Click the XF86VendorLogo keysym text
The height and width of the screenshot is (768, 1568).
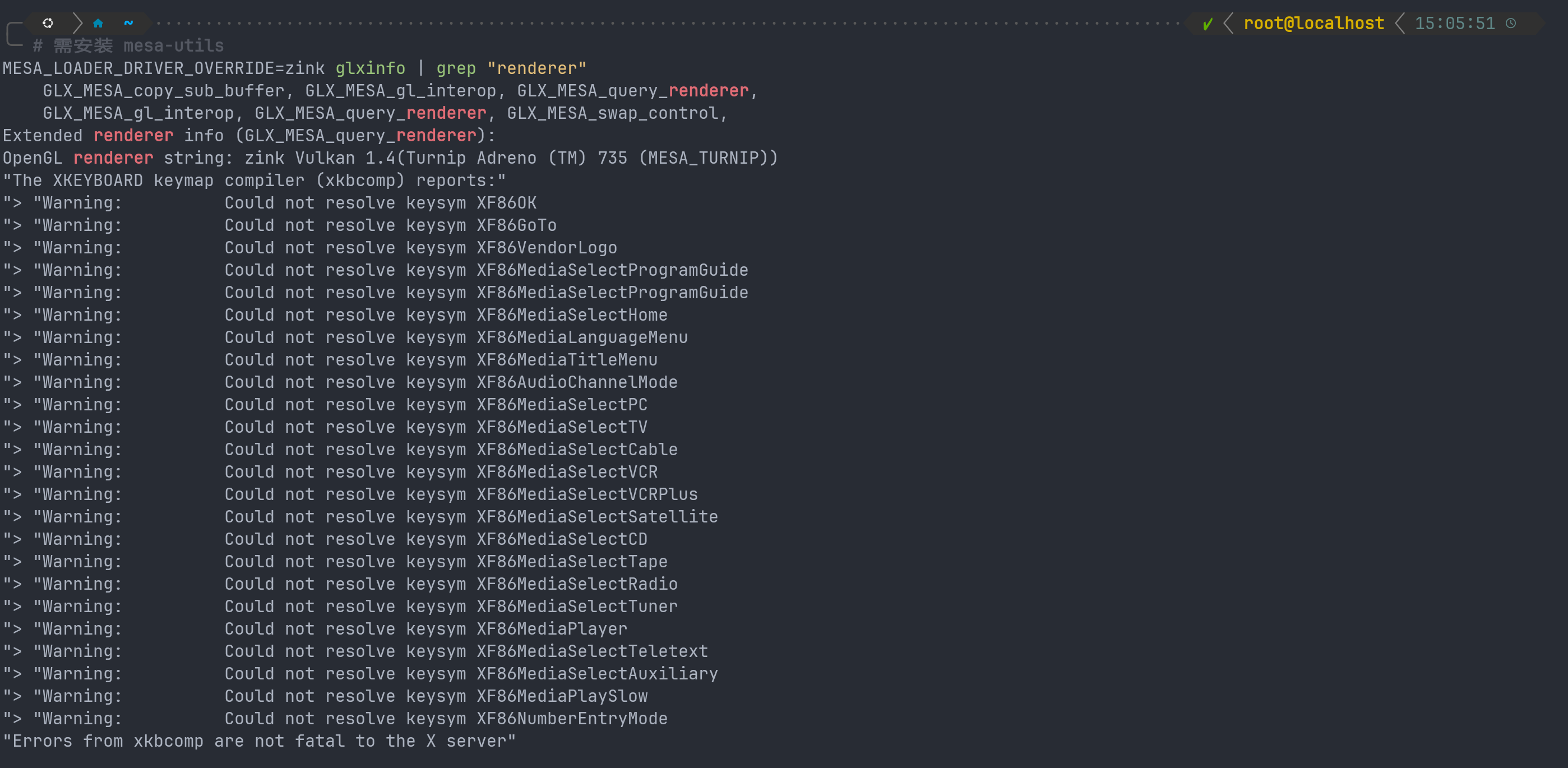(547, 248)
